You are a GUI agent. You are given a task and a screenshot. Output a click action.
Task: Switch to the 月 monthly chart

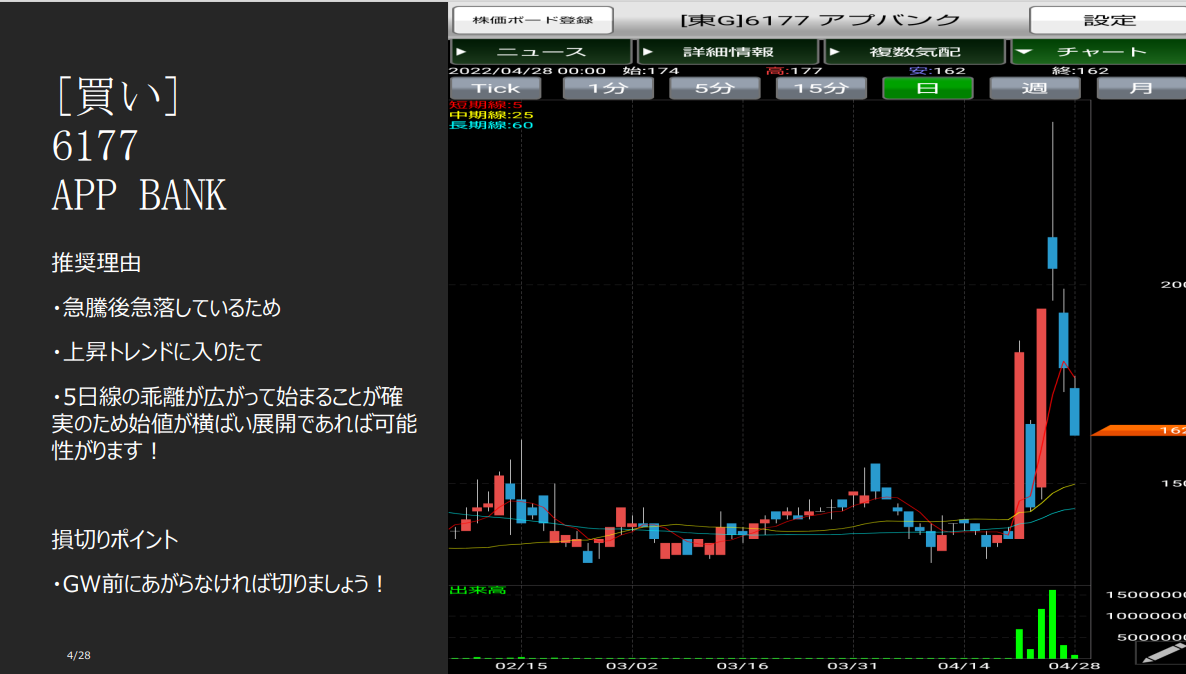[x=1140, y=88]
